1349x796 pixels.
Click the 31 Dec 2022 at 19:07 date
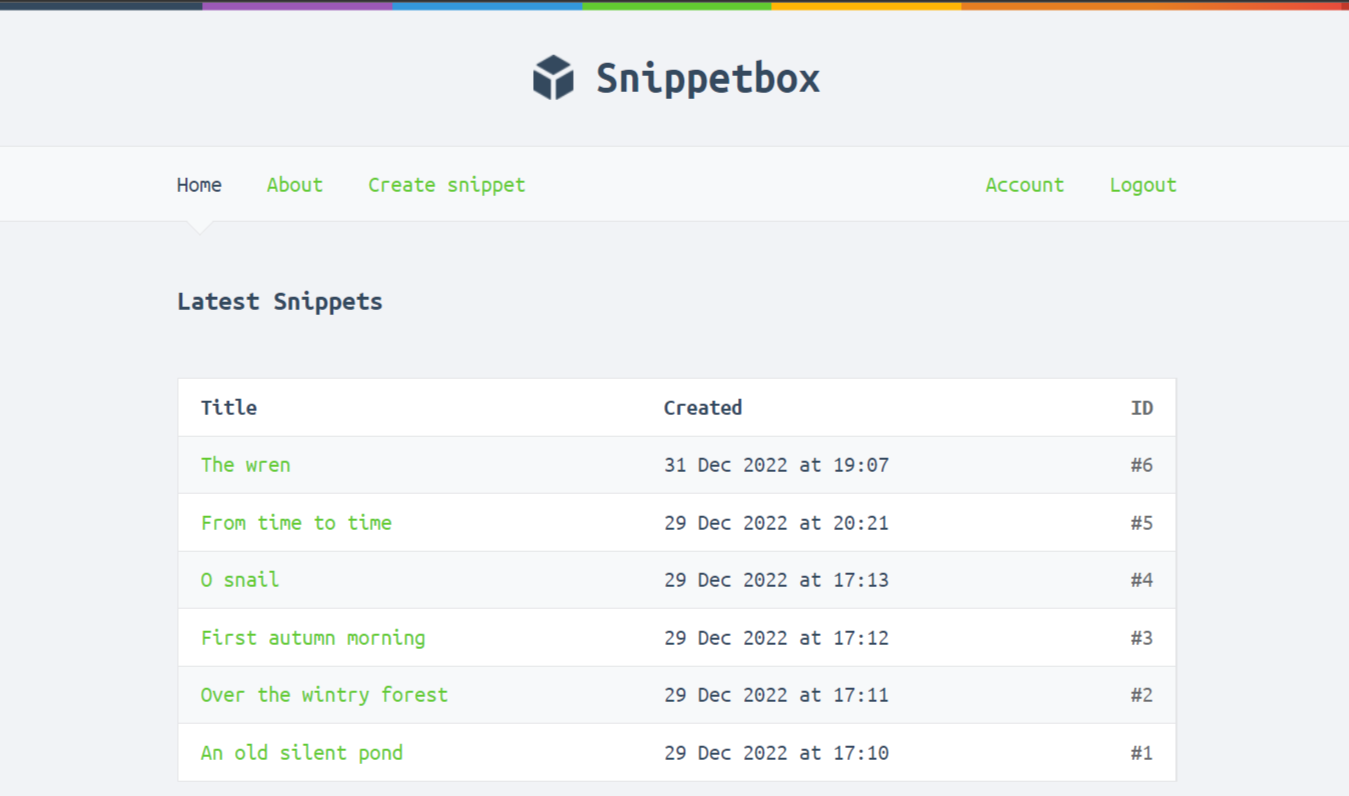tap(776, 465)
